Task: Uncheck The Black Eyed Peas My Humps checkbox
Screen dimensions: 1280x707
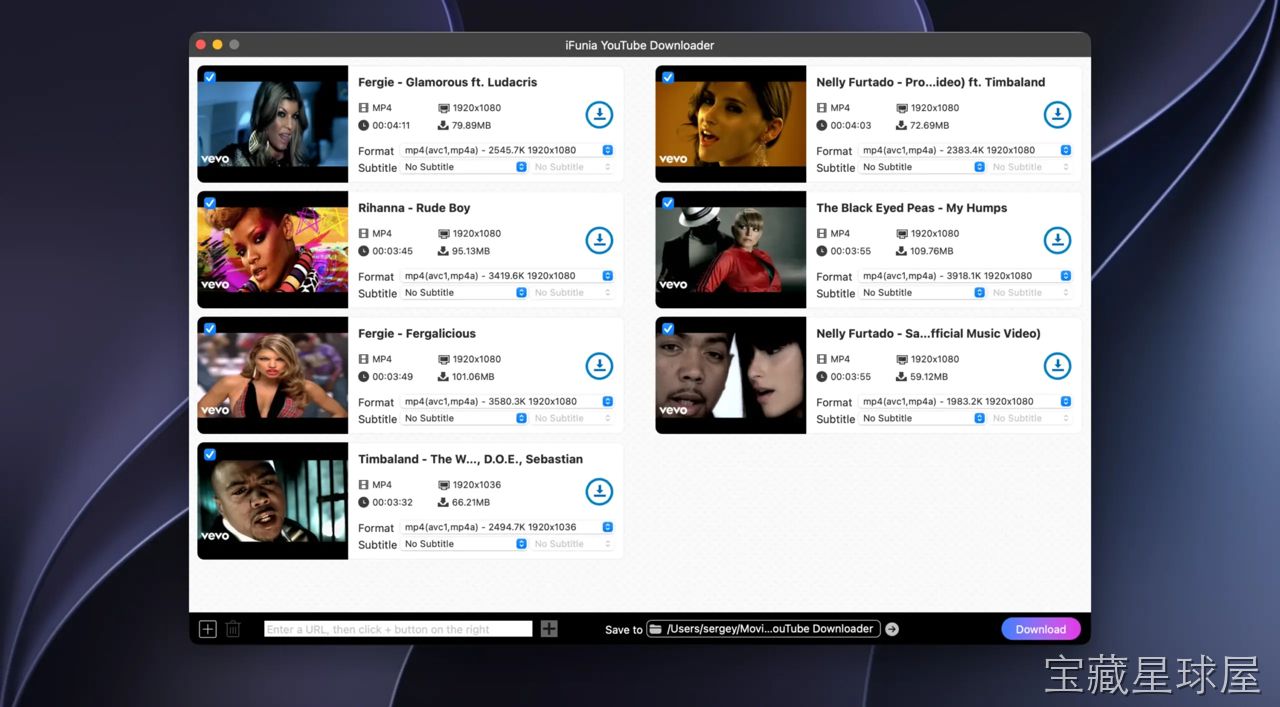Action: (668, 203)
